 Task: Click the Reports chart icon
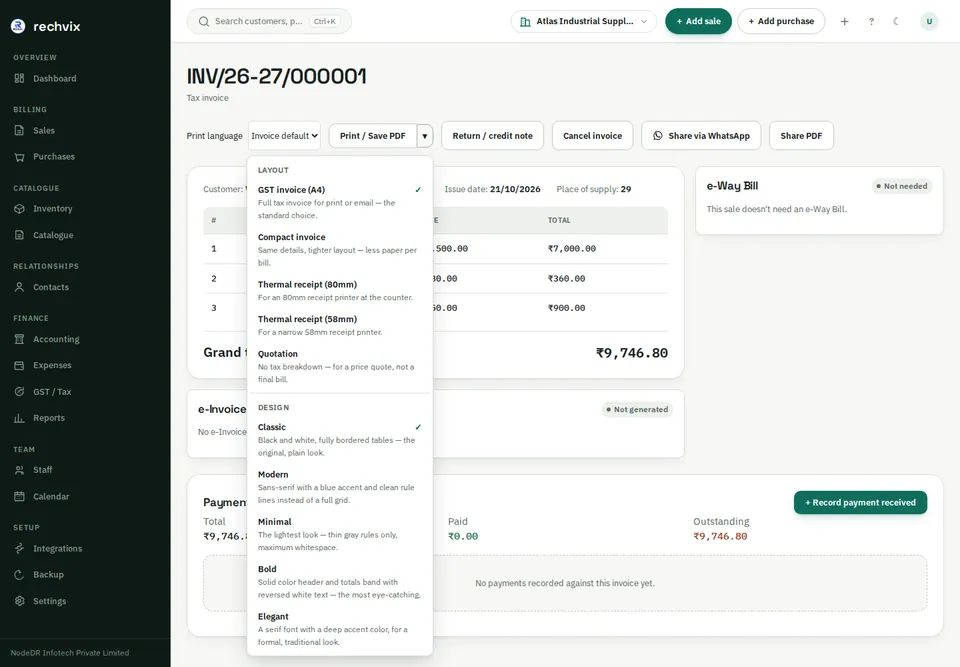coord(19,418)
